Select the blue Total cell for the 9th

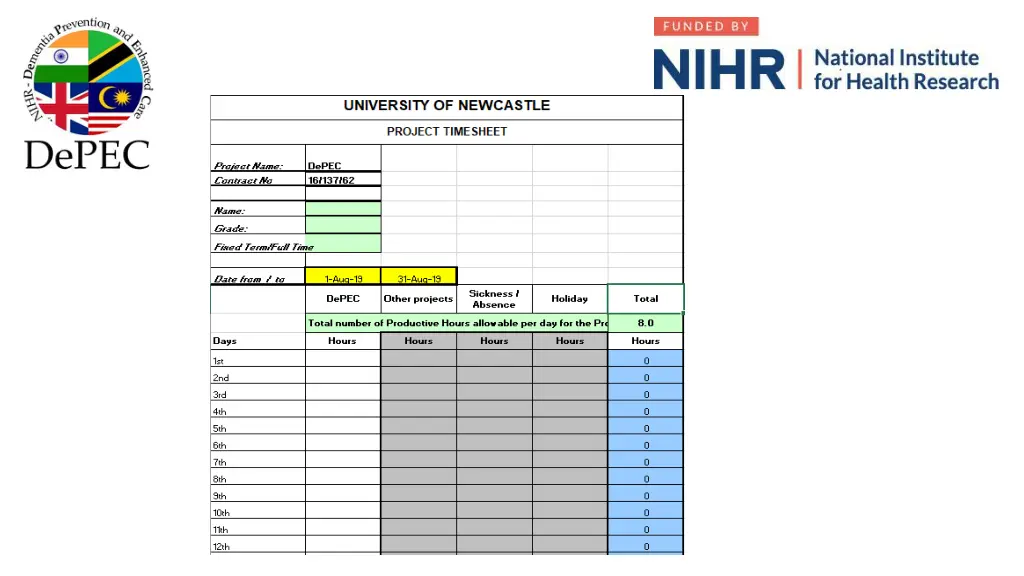pos(645,493)
